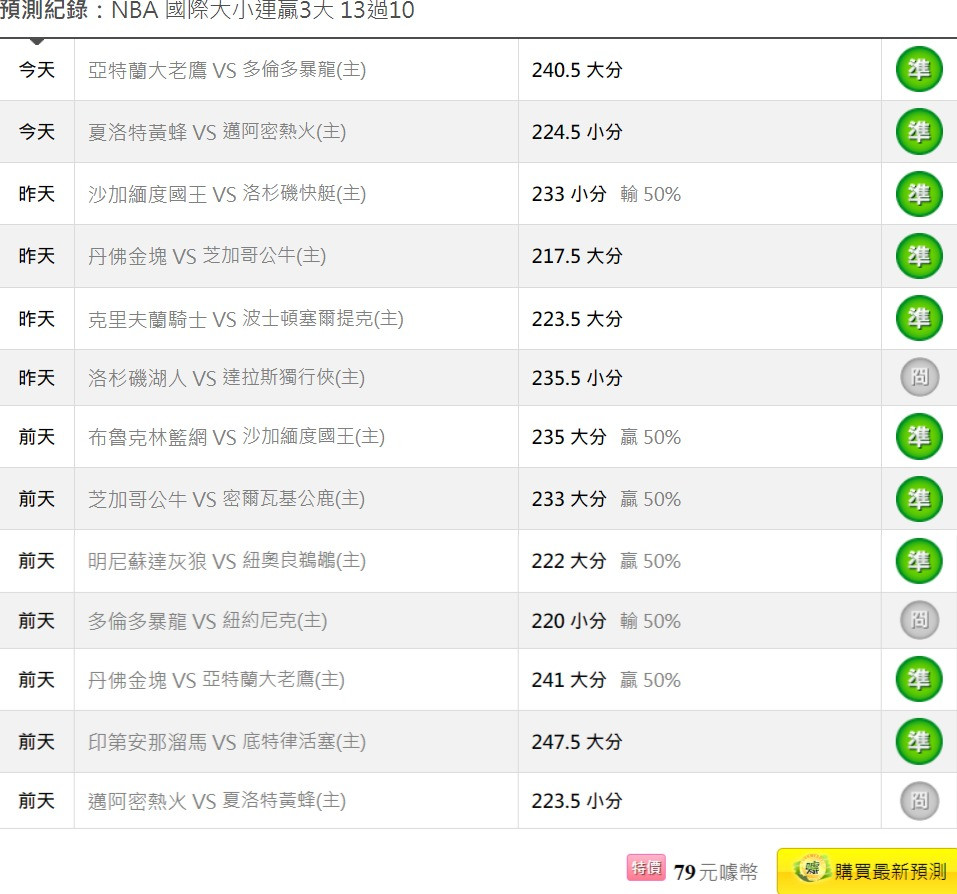Click the green 準 icon for 芝加哥公牛 VS 密爾瓦基公鹿
This screenshot has width=957, height=894.
919,499
